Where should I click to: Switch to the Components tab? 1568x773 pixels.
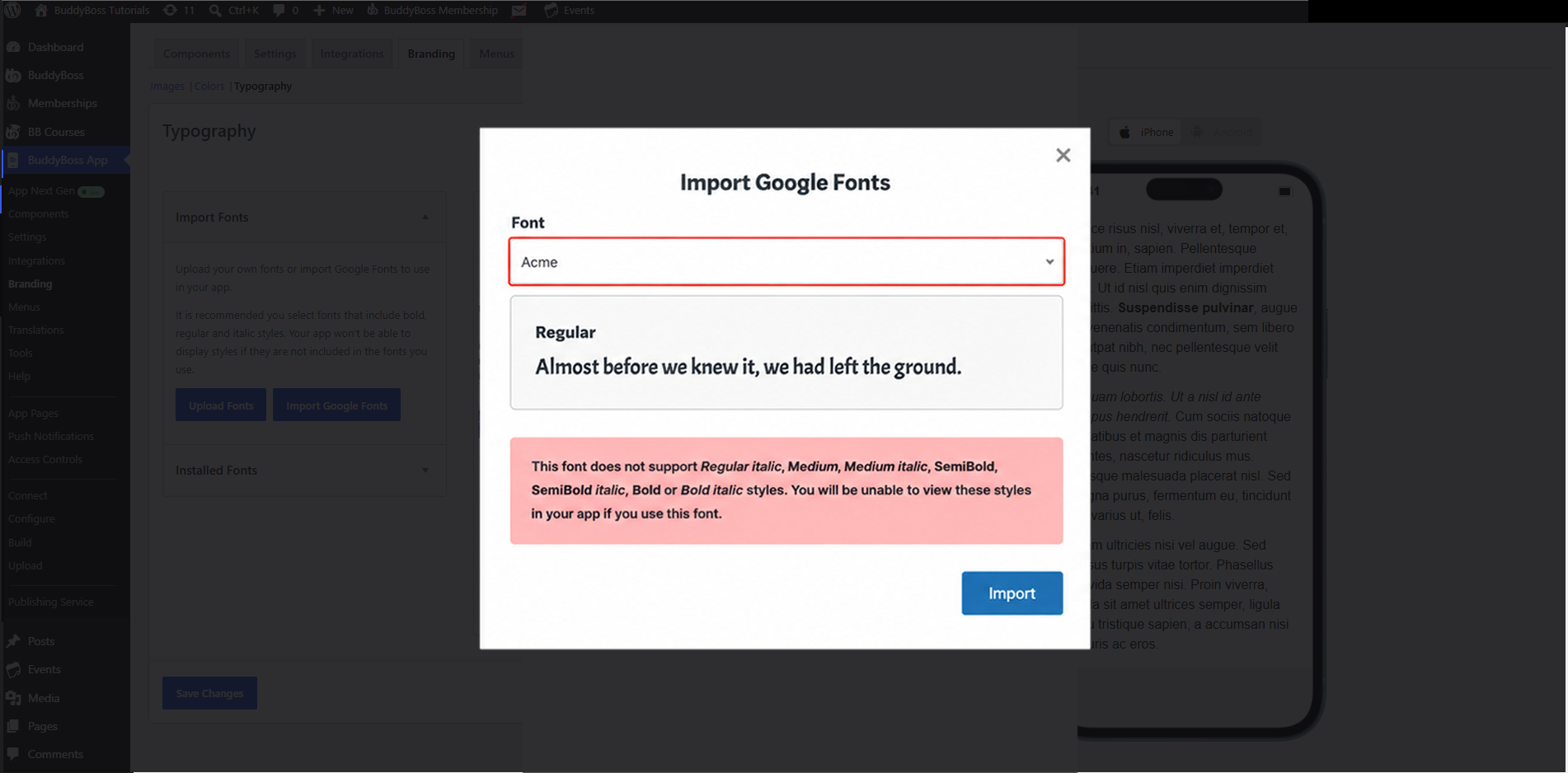coord(196,54)
